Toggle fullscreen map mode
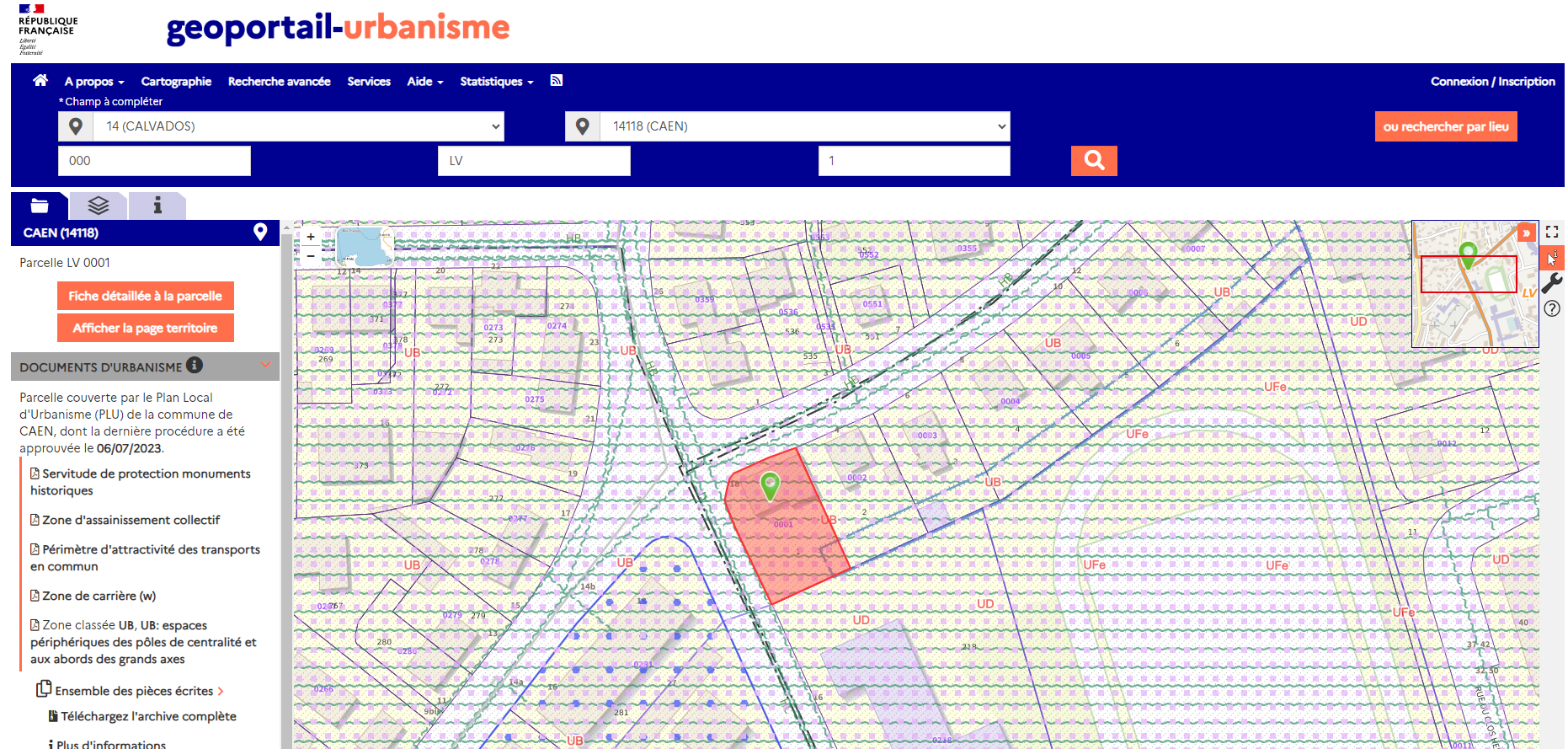 pyautogui.click(x=1552, y=232)
